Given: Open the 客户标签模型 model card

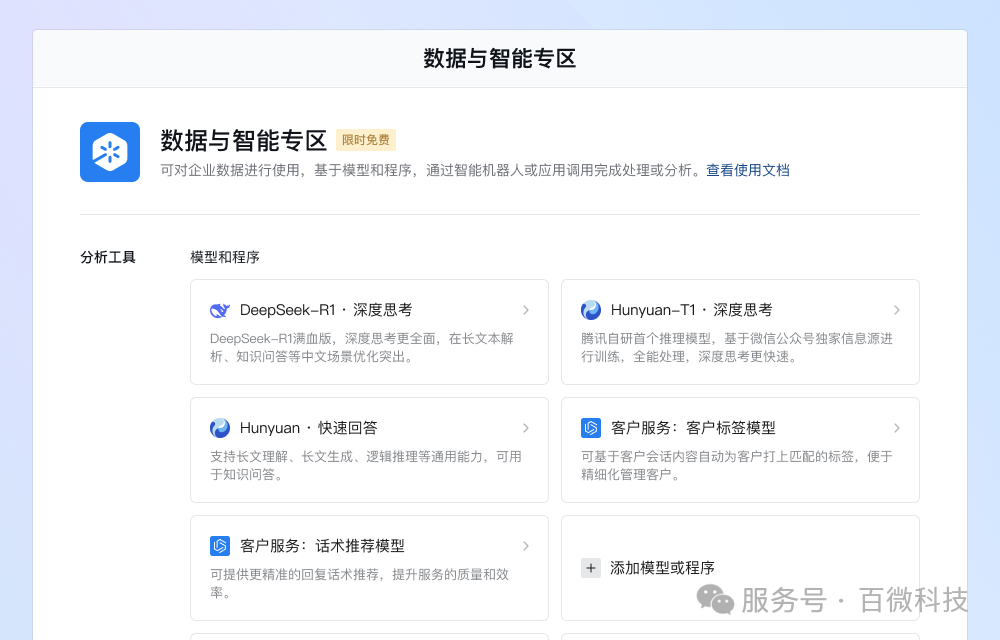Looking at the screenshot, I should (740, 450).
